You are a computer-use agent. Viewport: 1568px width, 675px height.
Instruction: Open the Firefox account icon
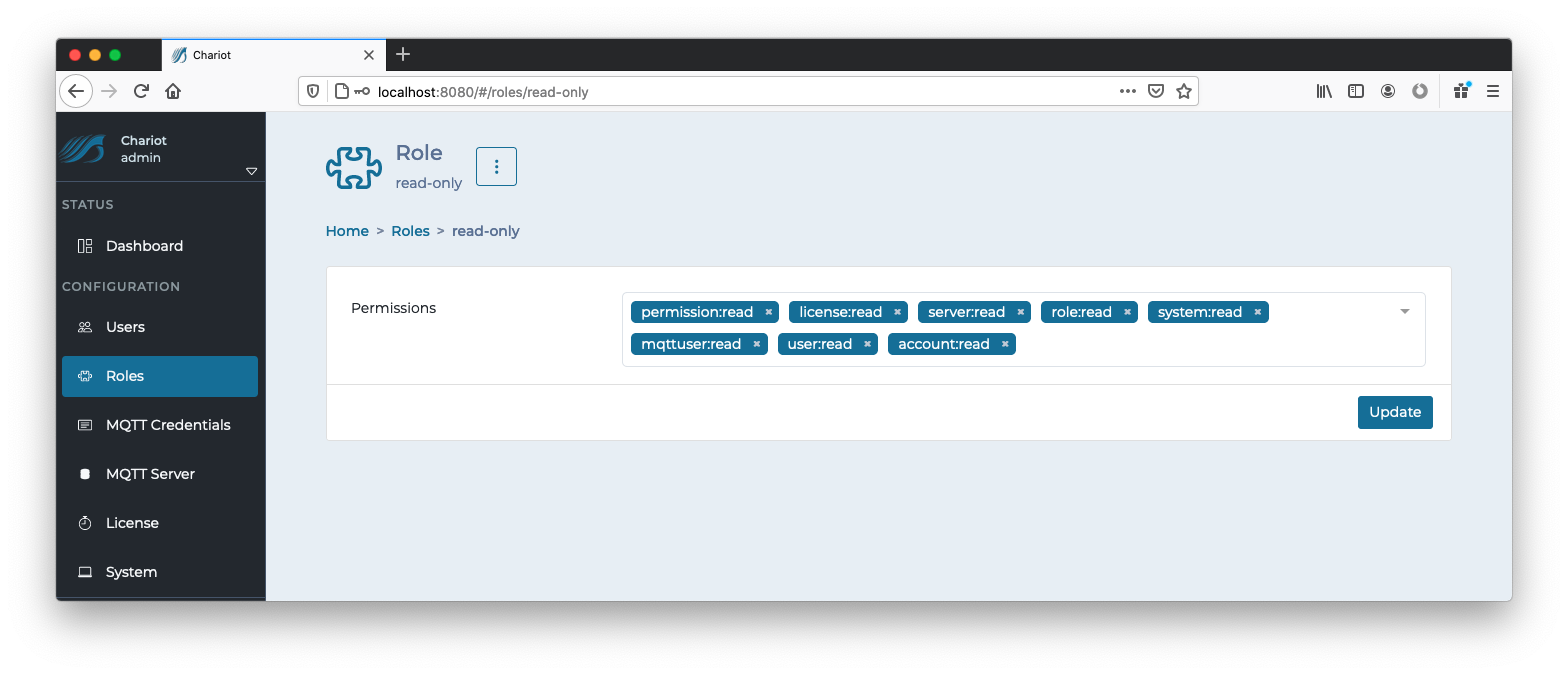pos(1388,91)
